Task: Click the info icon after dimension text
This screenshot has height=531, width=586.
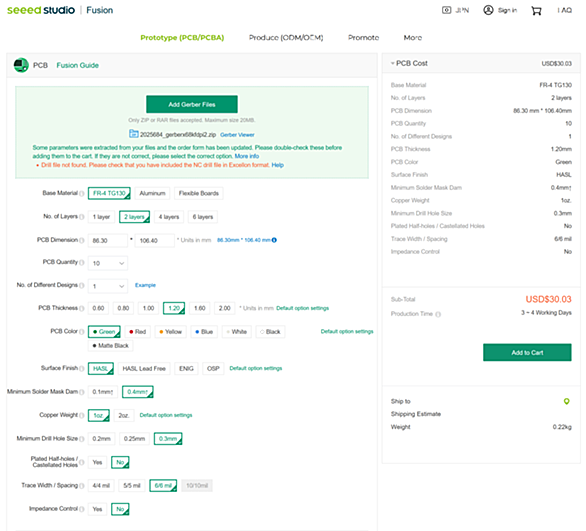Action: coord(274,240)
